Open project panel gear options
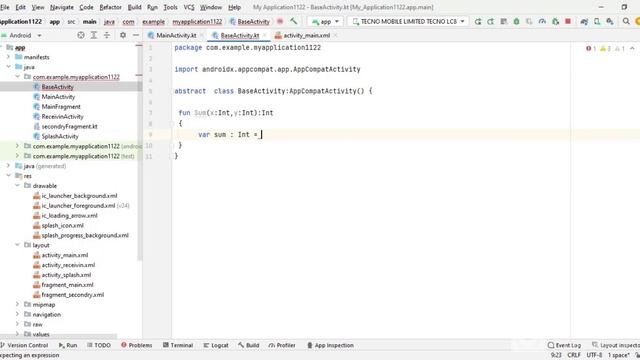 (123, 36)
